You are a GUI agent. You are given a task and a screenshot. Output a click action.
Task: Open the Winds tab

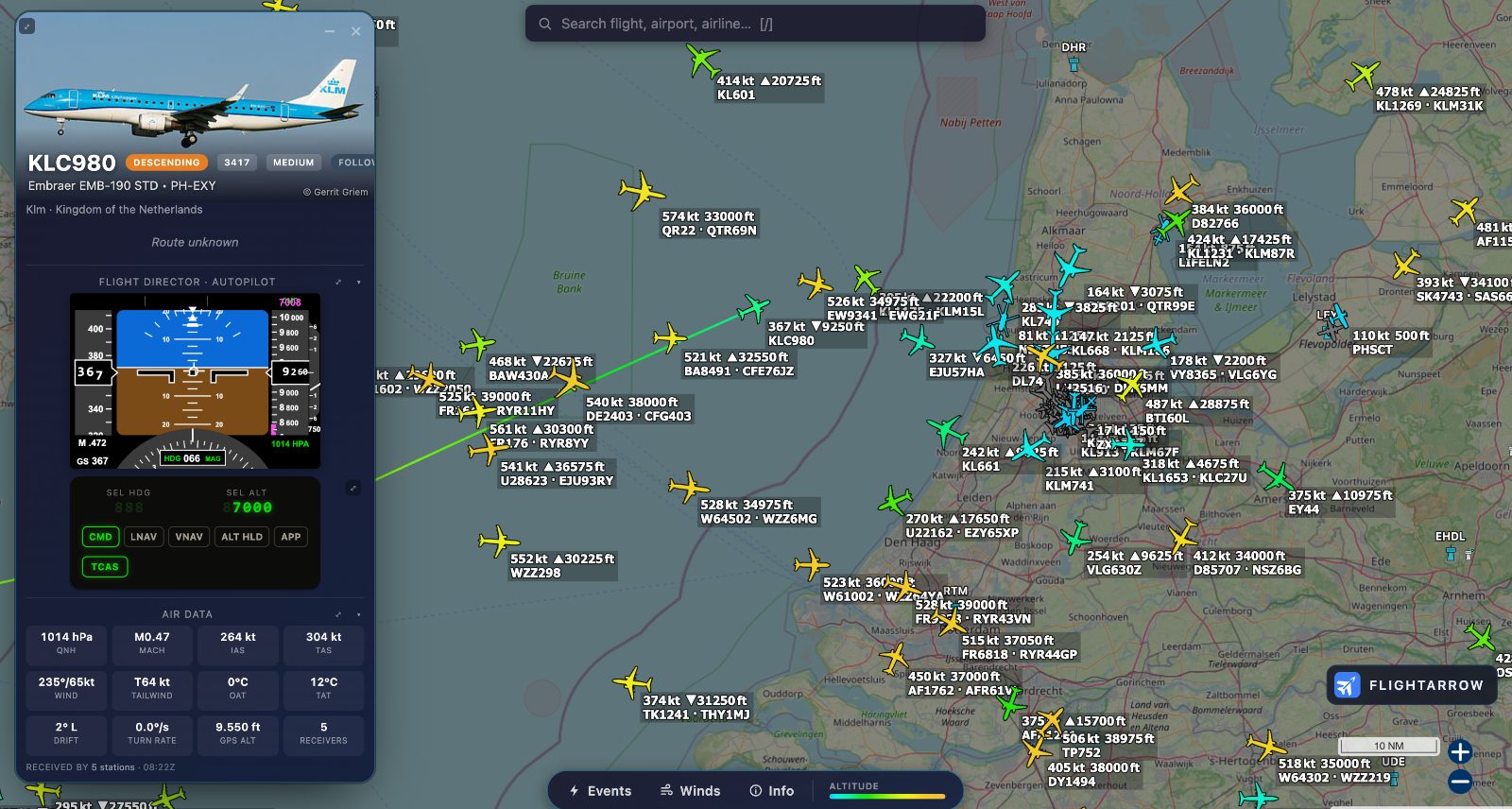point(690,791)
